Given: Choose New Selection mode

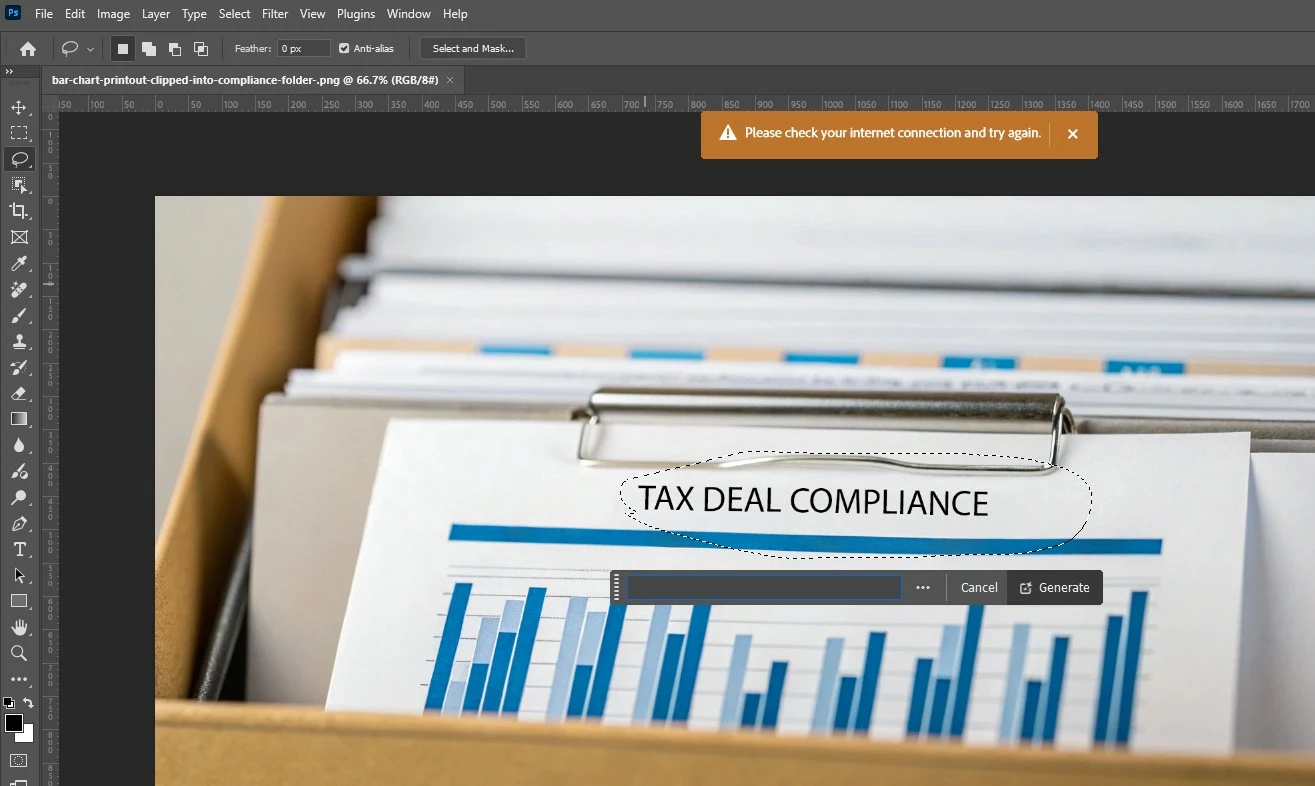Looking at the screenshot, I should (123, 48).
